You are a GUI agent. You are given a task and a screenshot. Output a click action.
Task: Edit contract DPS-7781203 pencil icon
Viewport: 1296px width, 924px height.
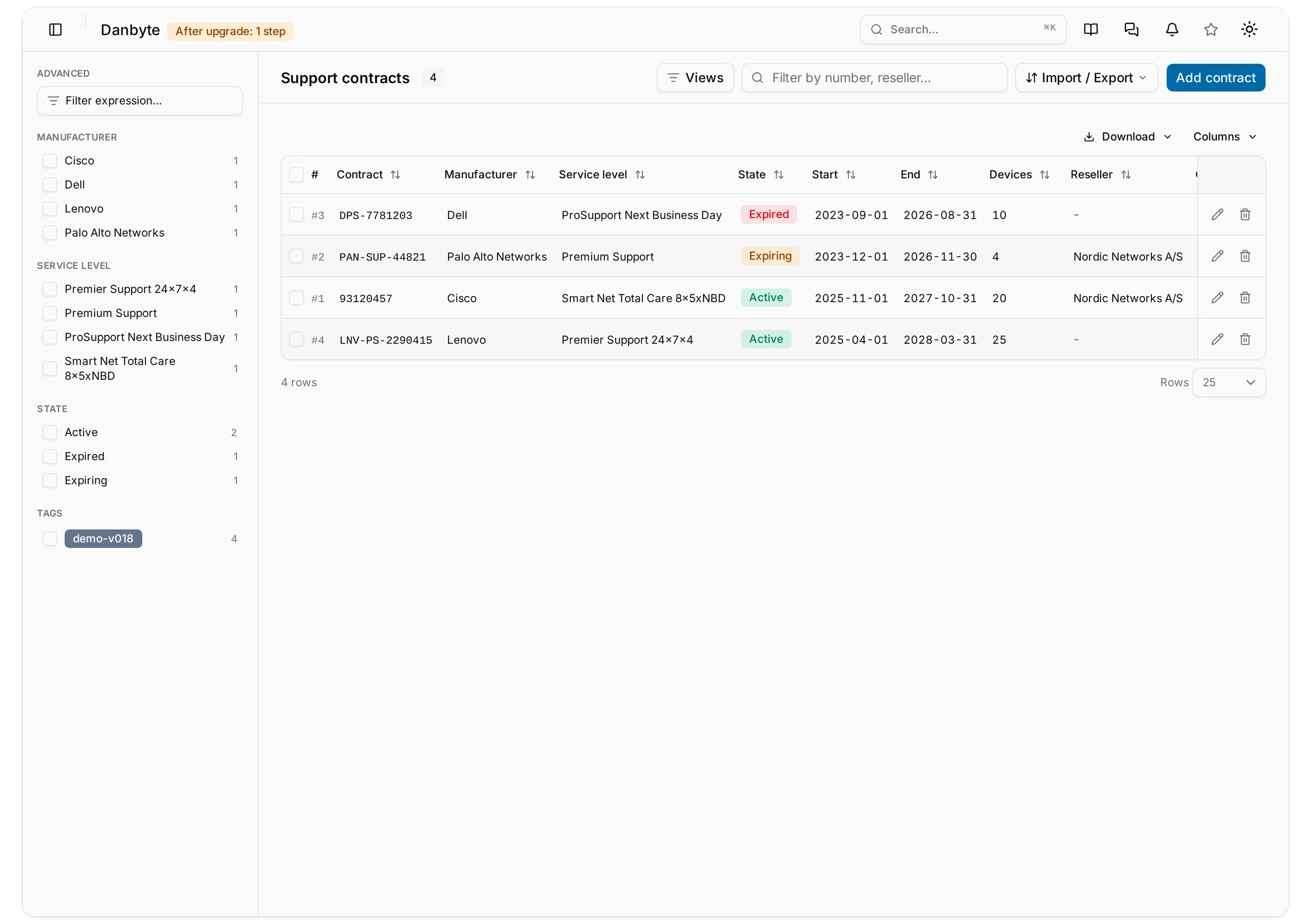(1217, 214)
